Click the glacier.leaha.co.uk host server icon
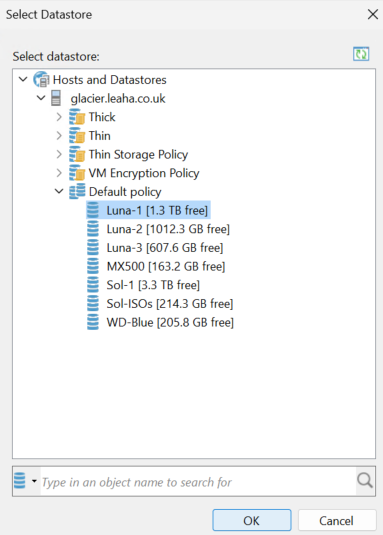This screenshot has width=383, height=535. 56,98
